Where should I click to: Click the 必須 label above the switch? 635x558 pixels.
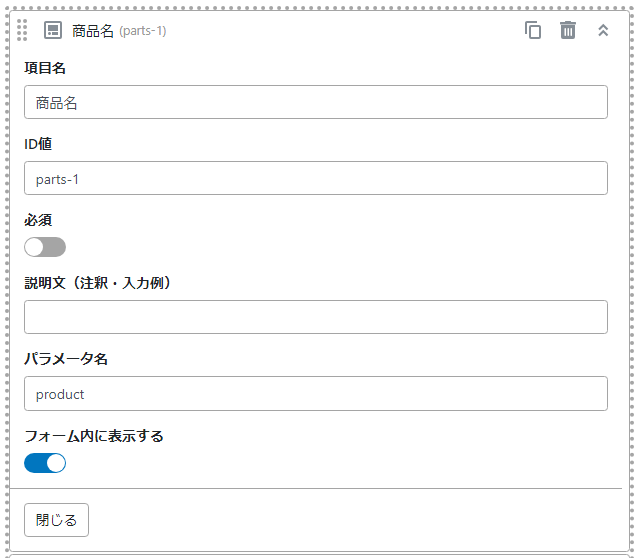[x=38, y=220]
